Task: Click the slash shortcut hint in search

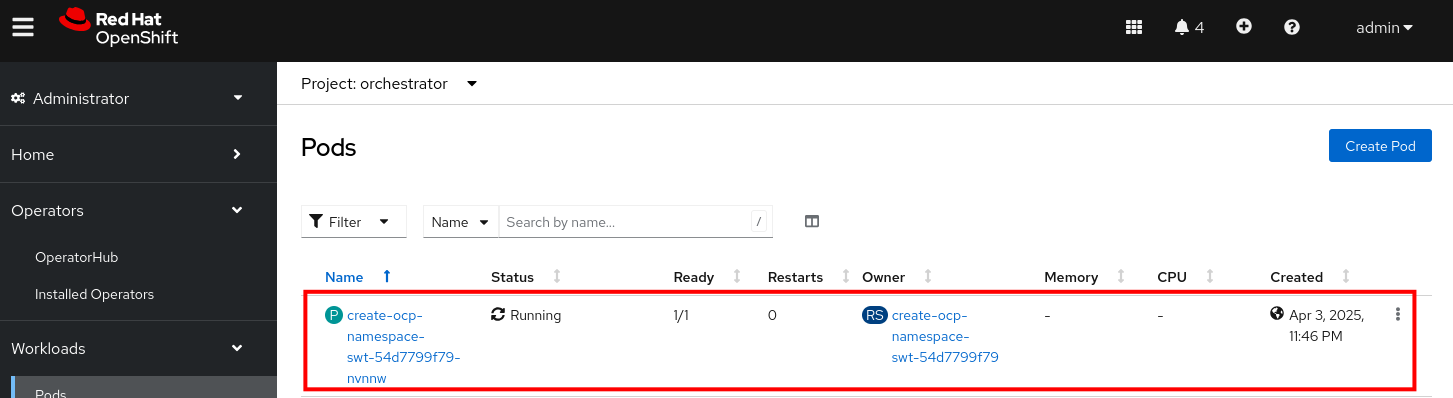Action: click(x=758, y=222)
